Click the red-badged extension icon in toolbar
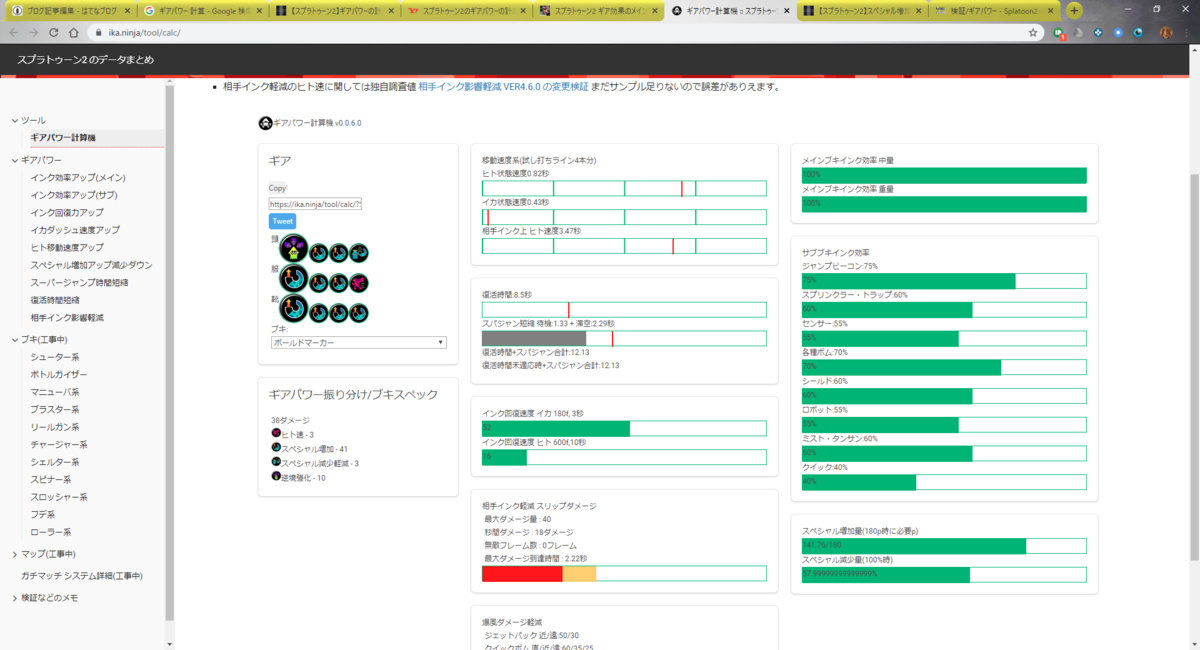This screenshot has height=650, width=1200. (1059, 33)
